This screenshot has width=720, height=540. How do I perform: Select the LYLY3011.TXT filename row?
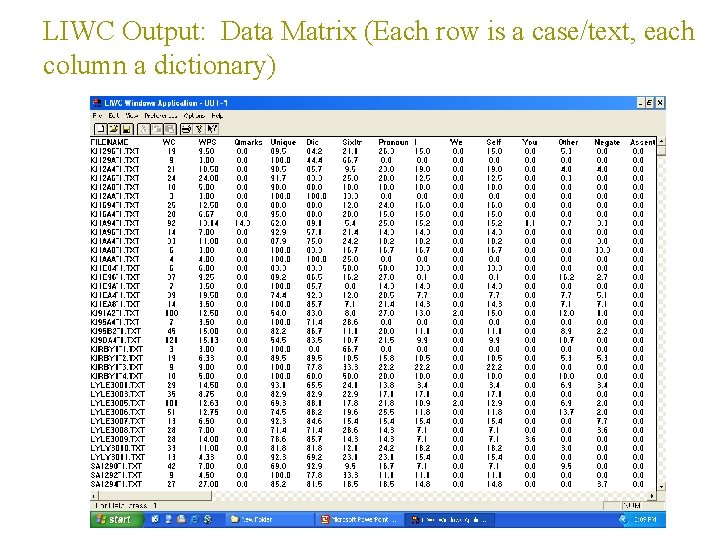point(117,457)
